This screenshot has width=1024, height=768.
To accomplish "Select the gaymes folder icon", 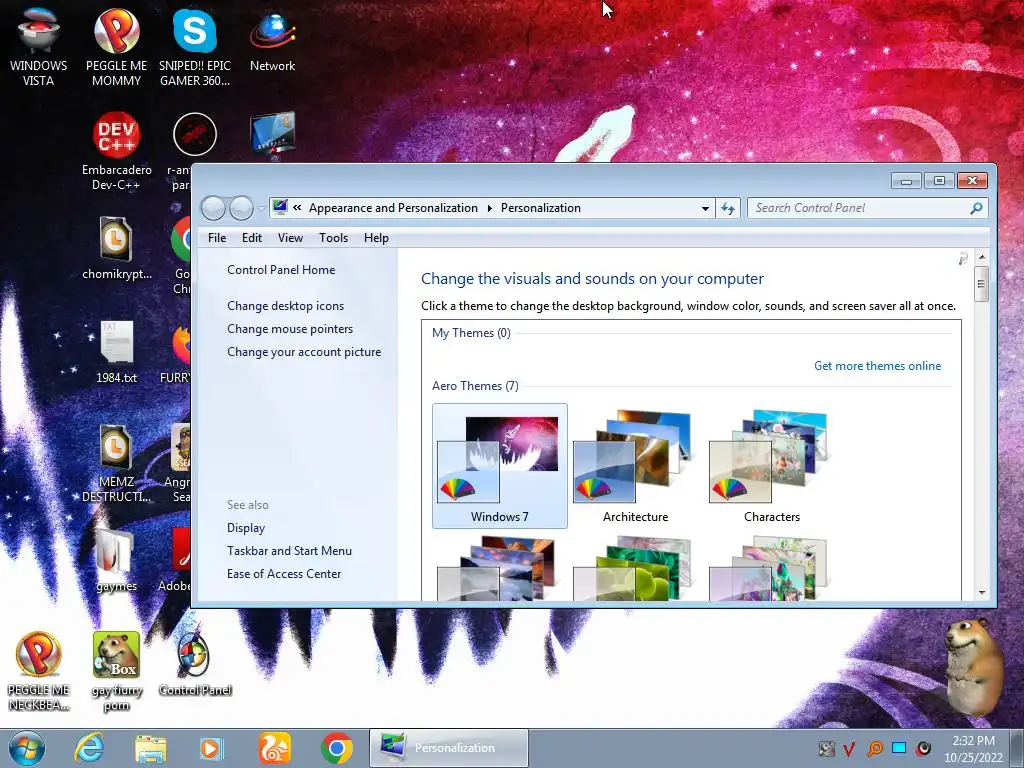I will [x=116, y=560].
